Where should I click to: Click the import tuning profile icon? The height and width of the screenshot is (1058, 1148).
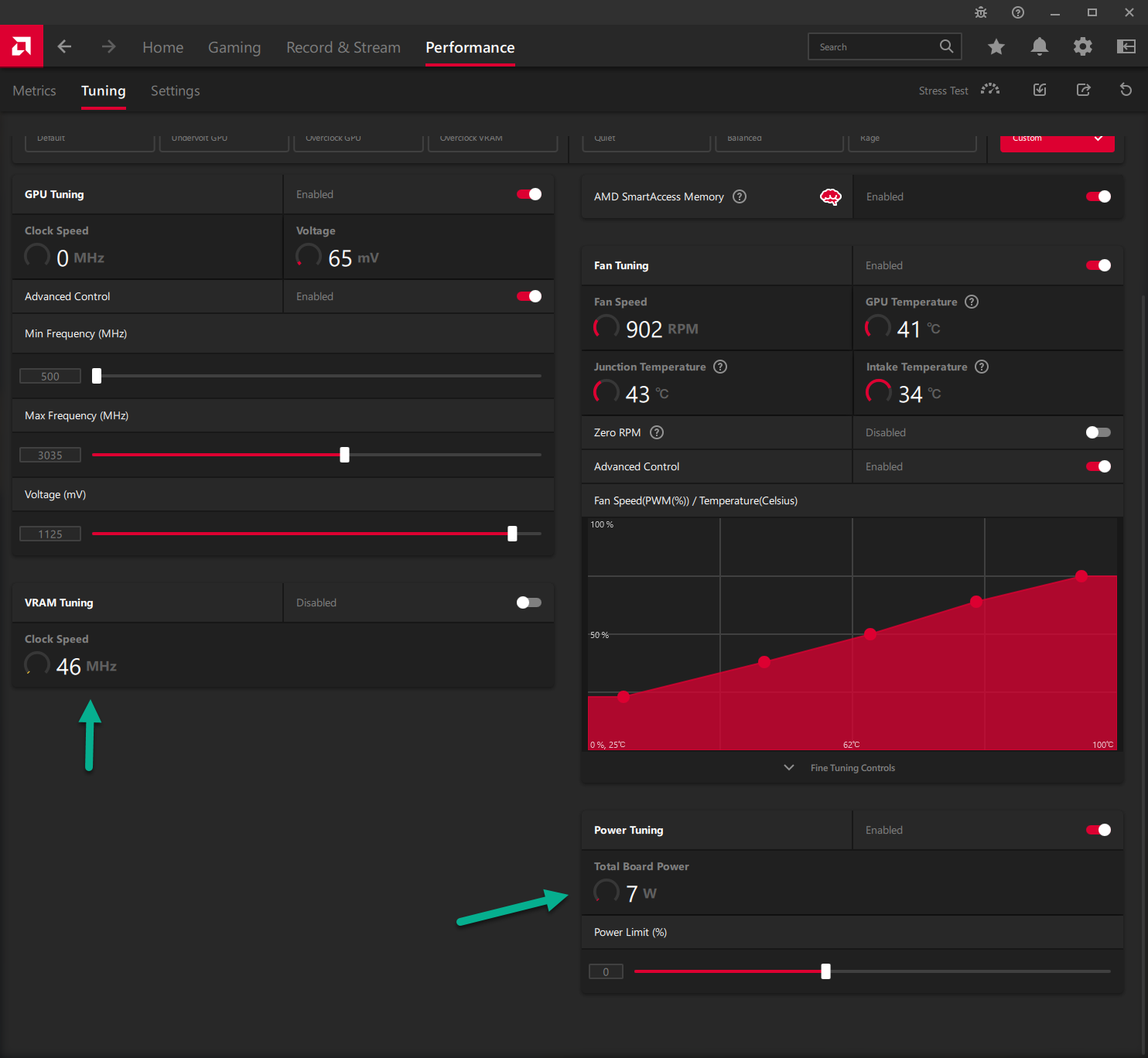[1040, 90]
